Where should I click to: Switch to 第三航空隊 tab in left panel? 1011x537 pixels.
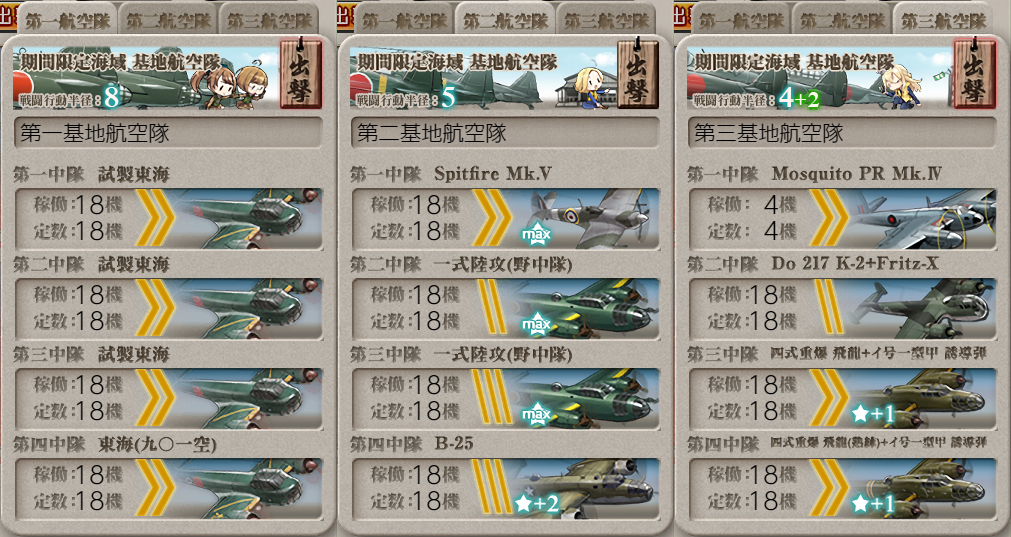coord(270,19)
